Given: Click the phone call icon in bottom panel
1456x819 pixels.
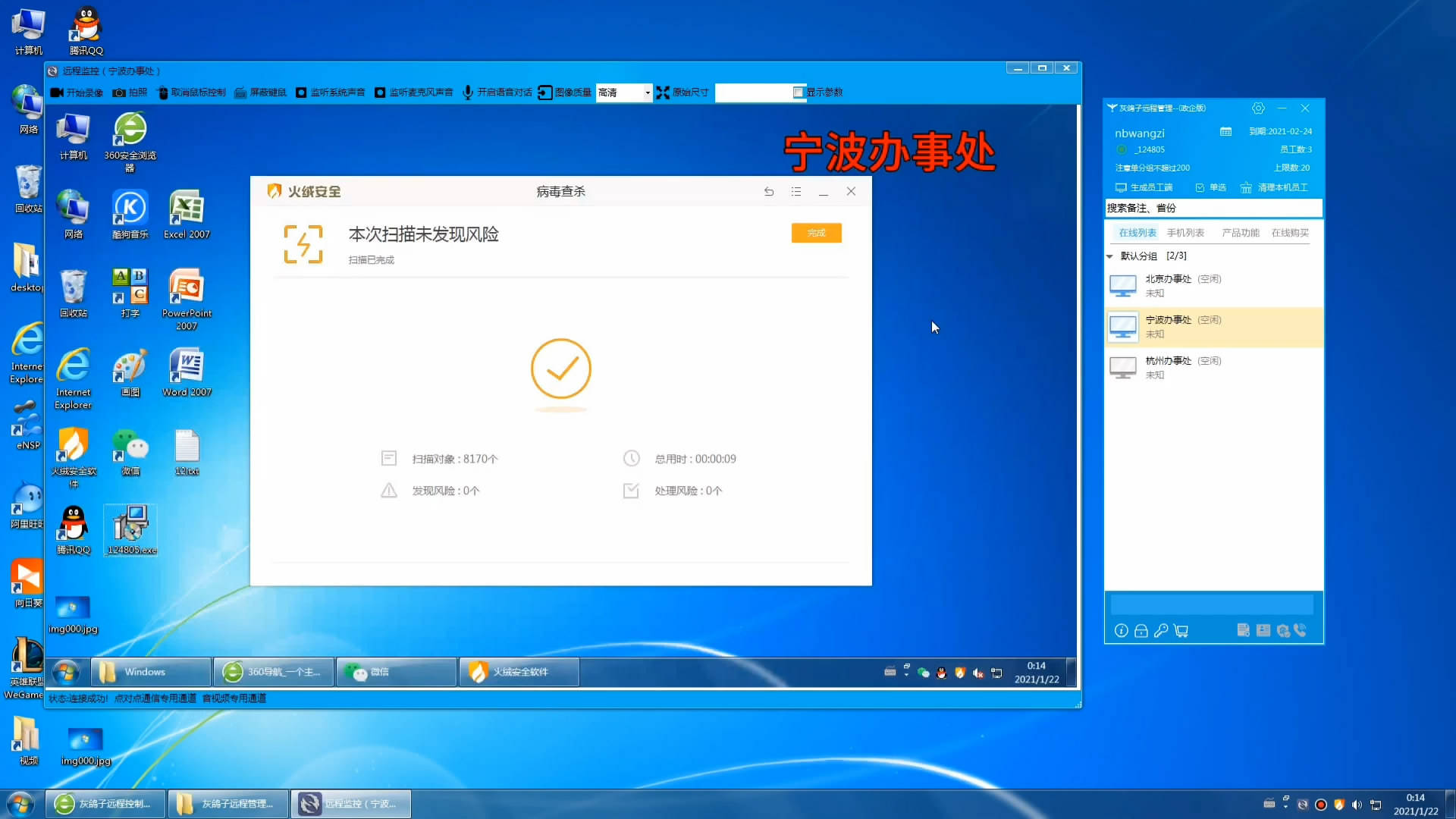Looking at the screenshot, I should pyautogui.click(x=1301, y=630).
